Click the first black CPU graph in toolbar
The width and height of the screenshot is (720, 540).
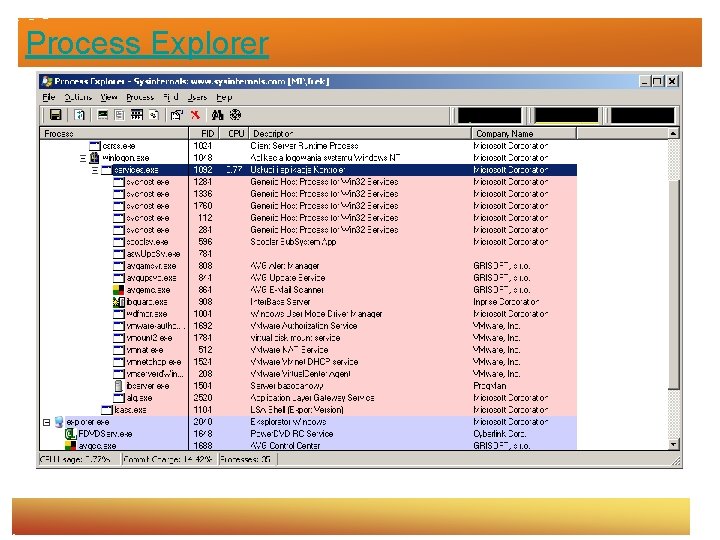click(489, 115)
